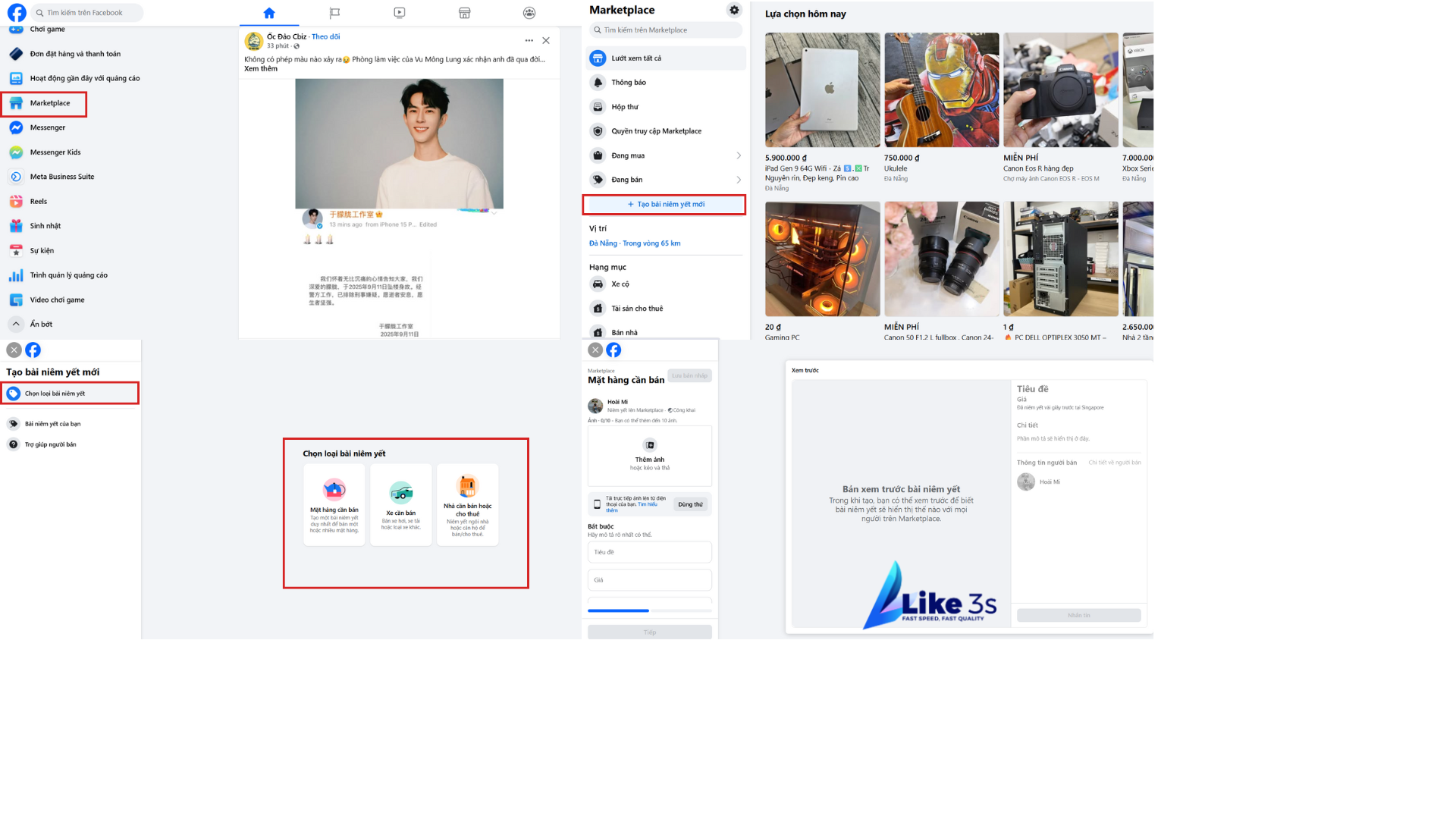Viewport: 1456px width, 819px height.
Task: Select the Bán nhà category icon
Action: 598,332
